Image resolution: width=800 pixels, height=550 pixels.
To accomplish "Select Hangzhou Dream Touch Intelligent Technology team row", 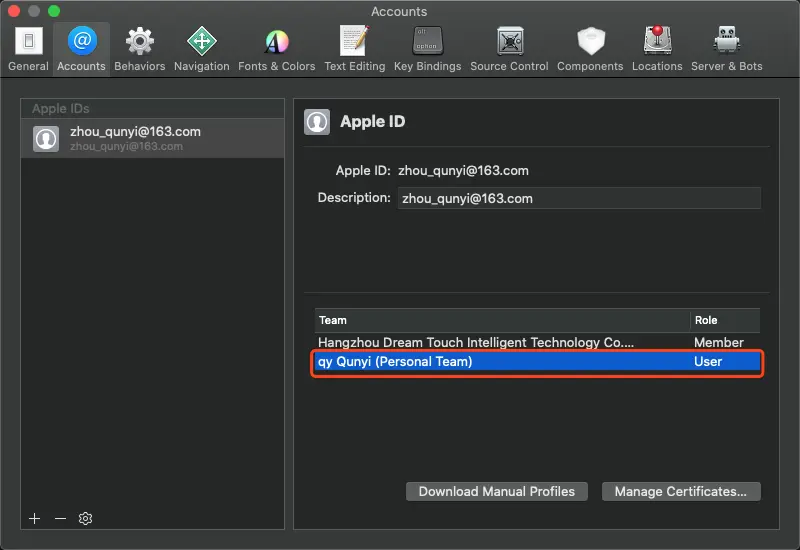I will point(537,342).
